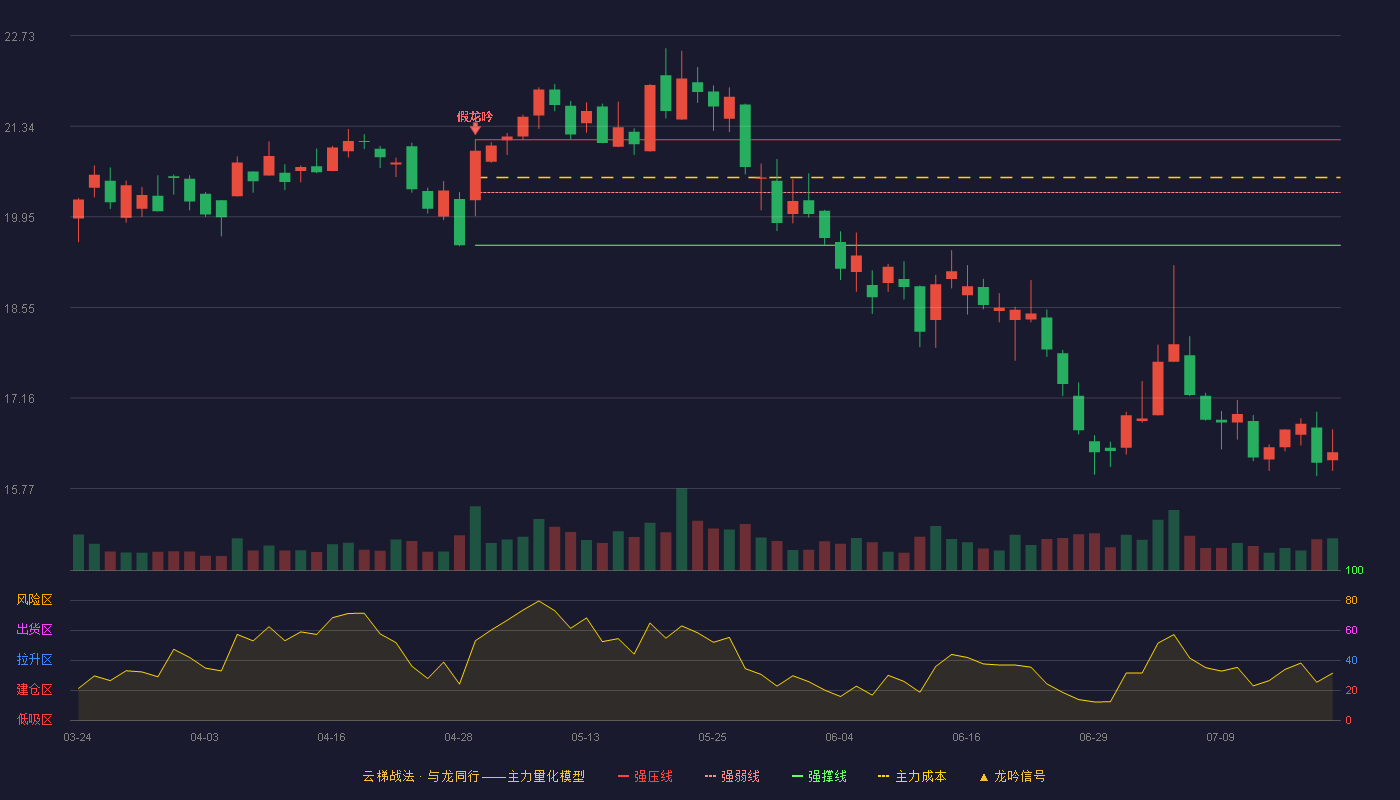Click the tallest volume bar
1400x800 pixels.
coord(681,529)
